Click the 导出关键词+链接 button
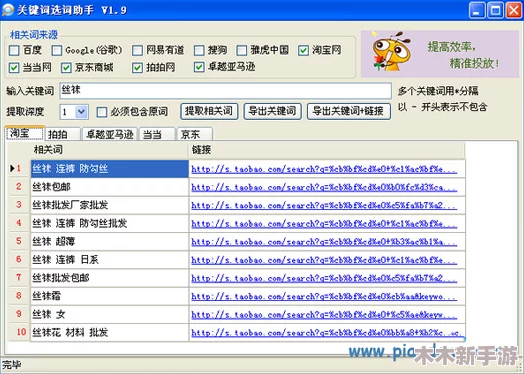The height and width of the screenshot is (374, 524). [x=349, y=111]
